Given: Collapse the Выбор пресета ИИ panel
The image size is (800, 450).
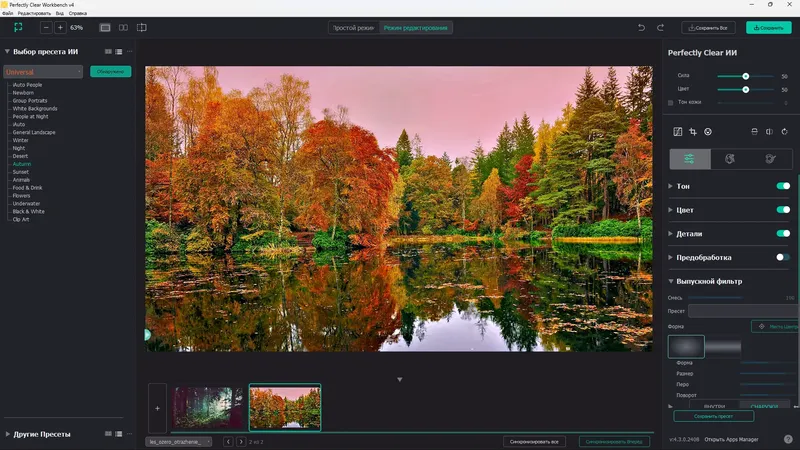Looking at the screenshot, I should 7,52.
